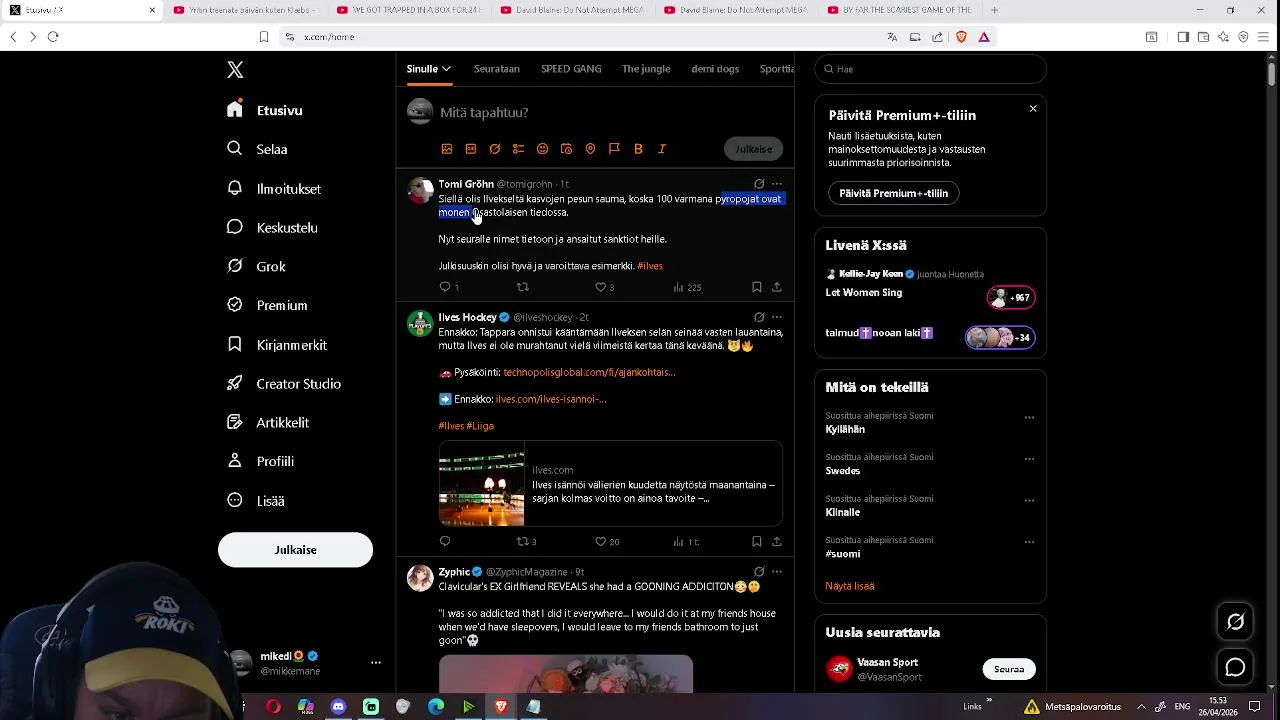The image size is (1280, 720).
Task: Open more options for Kyllähän trend
Action: click(x=1029, y=417)
